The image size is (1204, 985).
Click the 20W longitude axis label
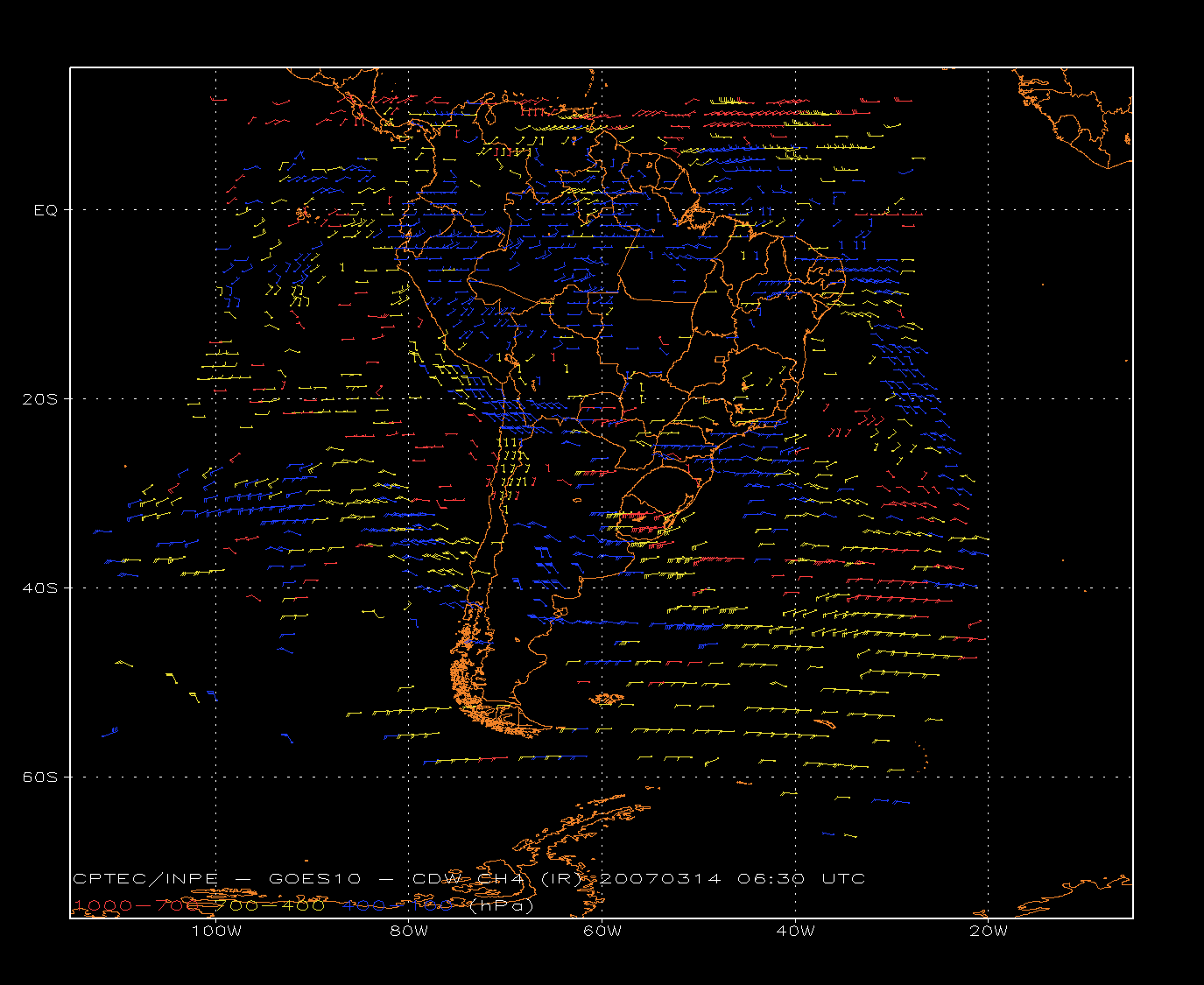click(989, 931)
